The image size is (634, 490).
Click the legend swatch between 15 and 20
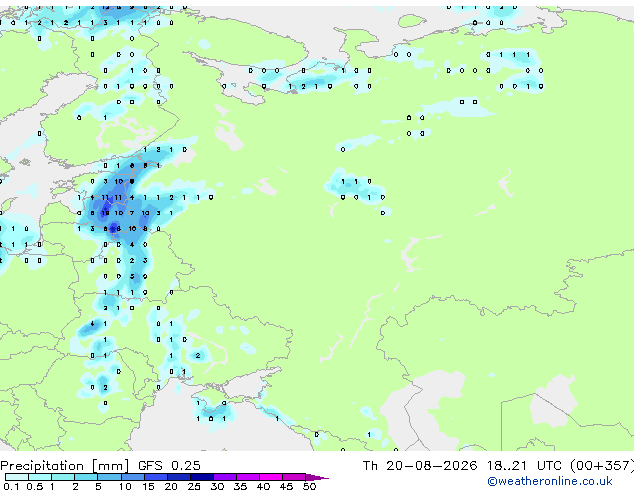point(156,477)
